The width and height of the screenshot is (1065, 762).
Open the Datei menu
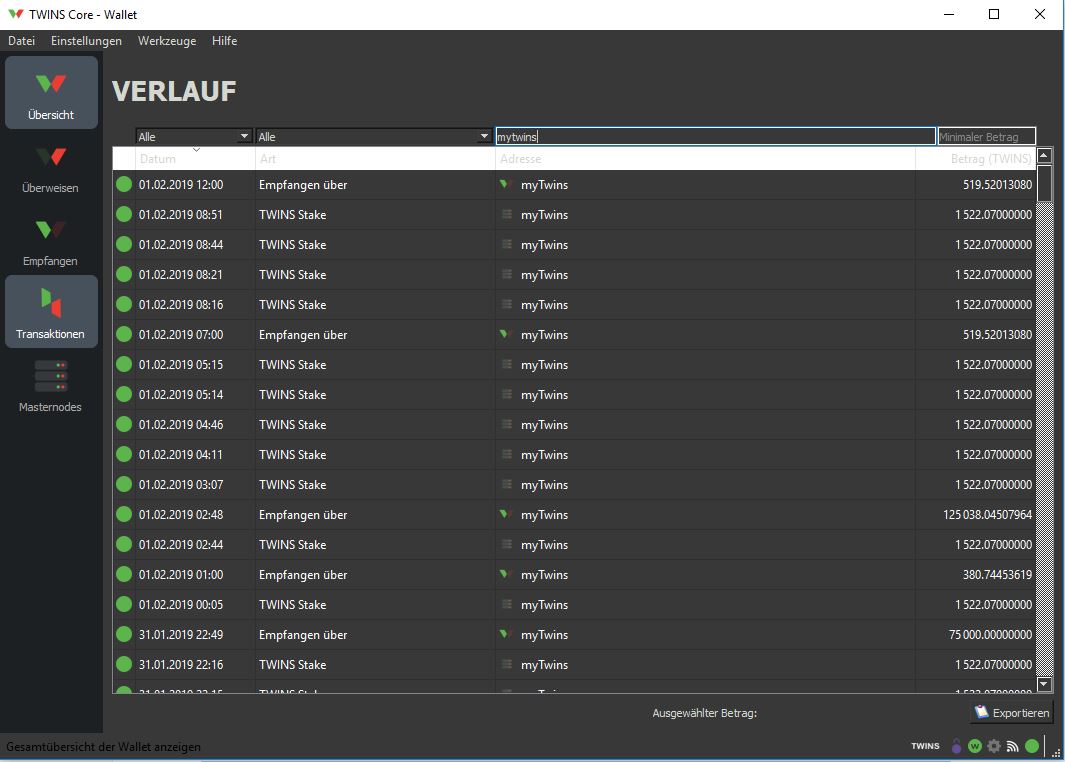pyautogui.click(x=22, y=41)
